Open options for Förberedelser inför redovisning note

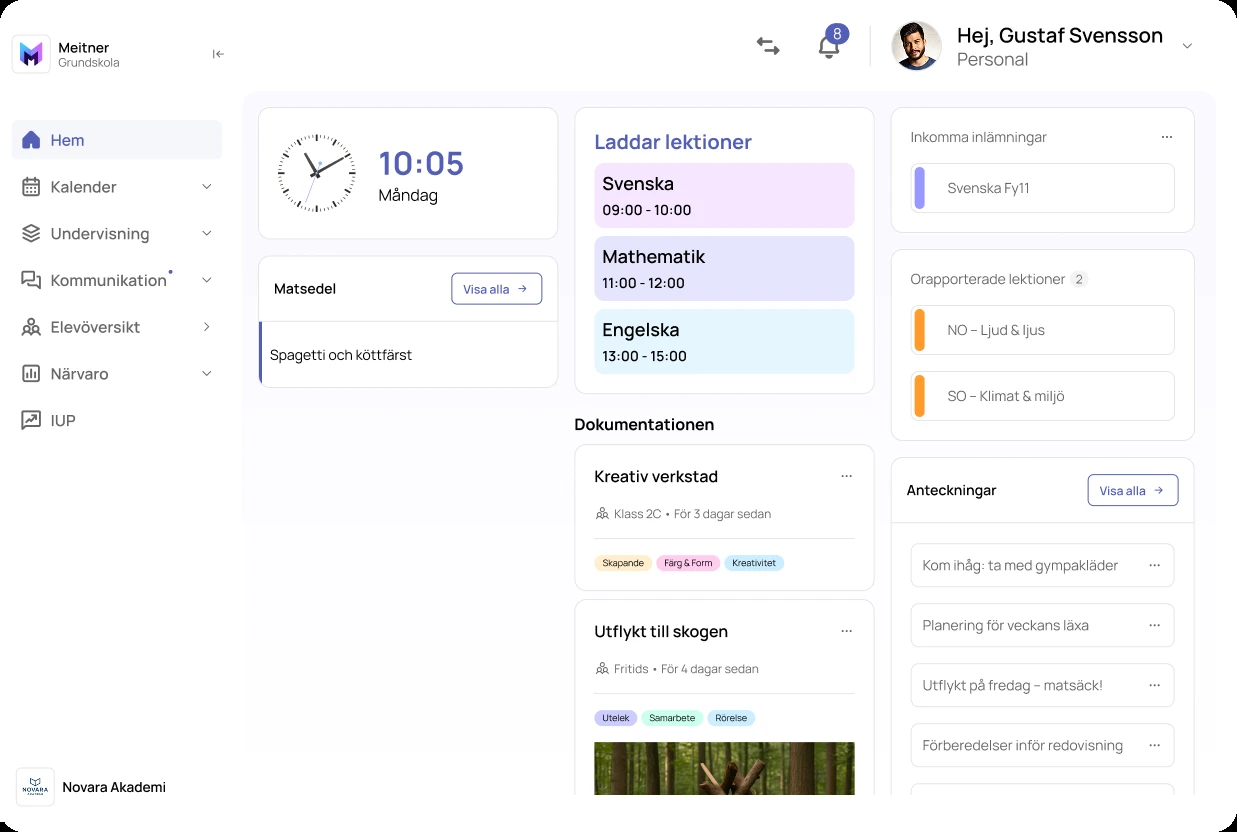(1154, 745)
